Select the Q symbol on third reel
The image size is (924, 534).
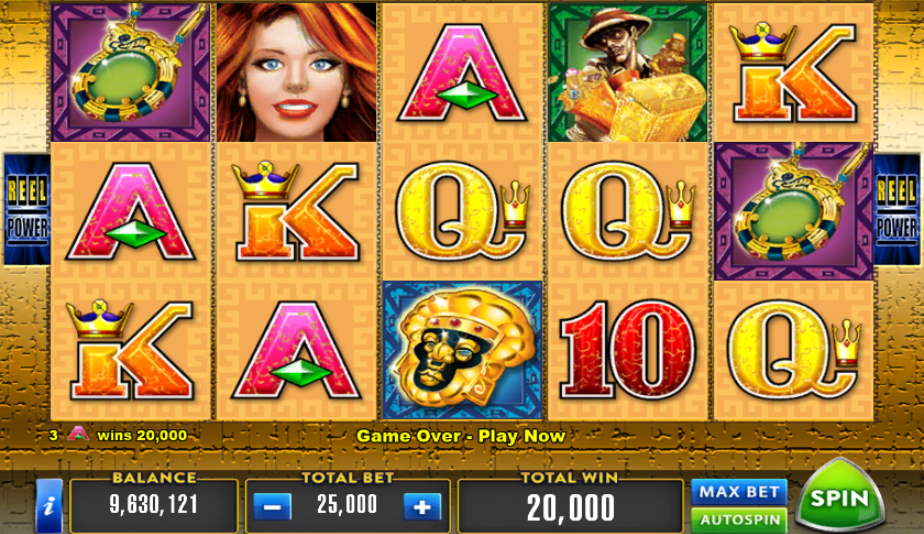click(462, 211)
